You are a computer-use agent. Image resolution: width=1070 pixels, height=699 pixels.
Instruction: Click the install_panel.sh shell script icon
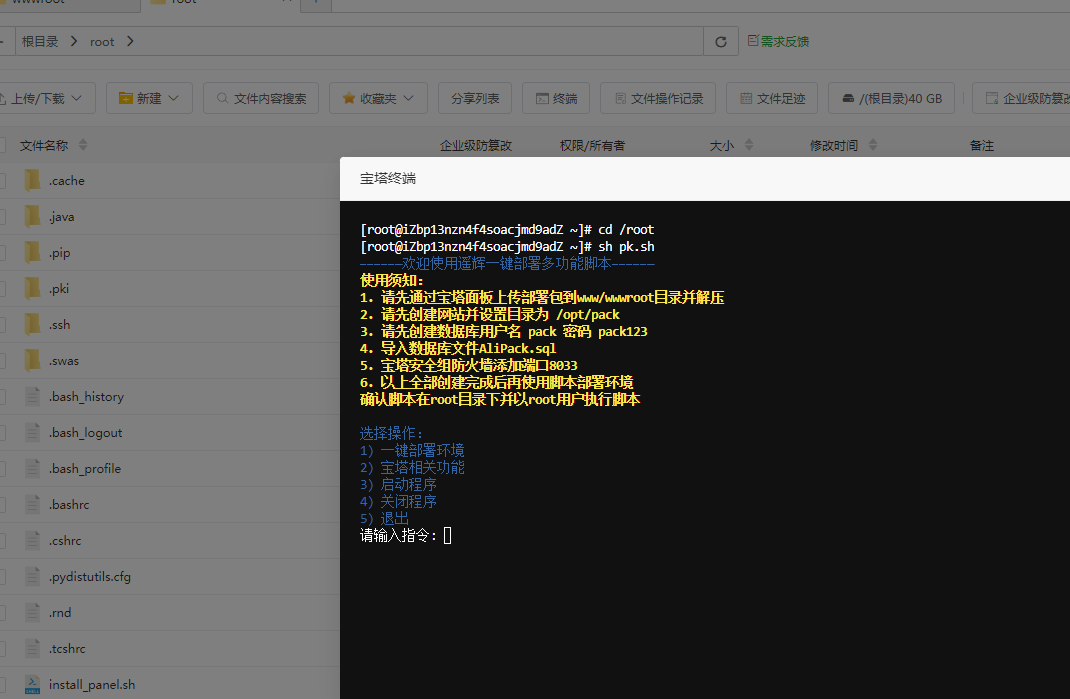click(x=32, y=685)
